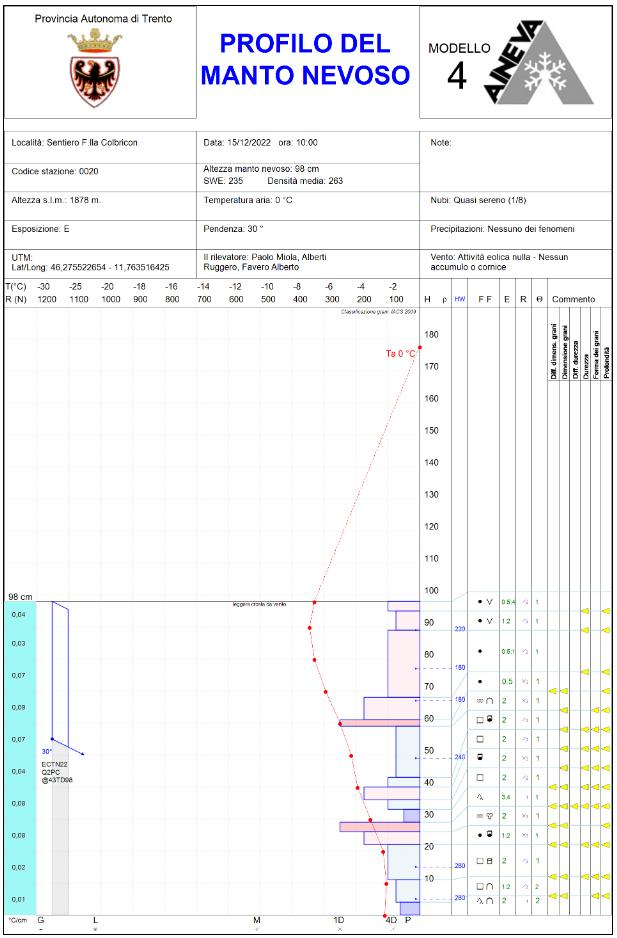Click the 0,01 temperature gradient value
617x938 pixels.
[x=19, y=899]
